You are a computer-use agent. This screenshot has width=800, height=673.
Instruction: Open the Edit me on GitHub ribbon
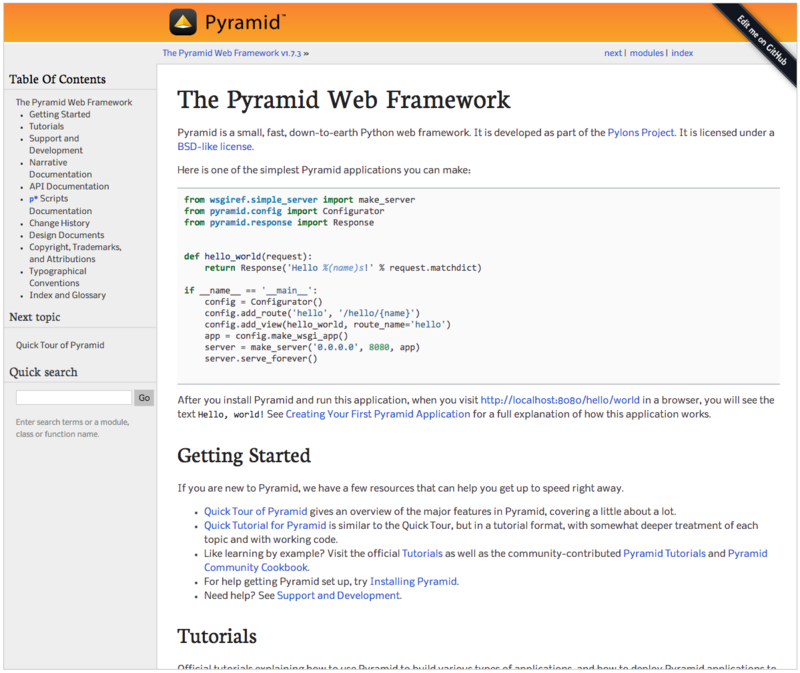click(x=762, y=40)
